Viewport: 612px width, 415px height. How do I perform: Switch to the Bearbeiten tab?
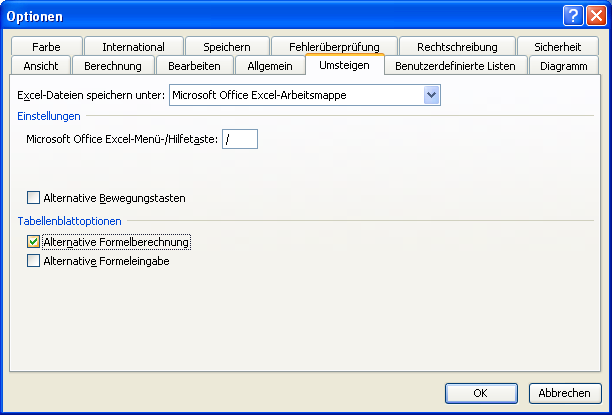click(195, 66)
